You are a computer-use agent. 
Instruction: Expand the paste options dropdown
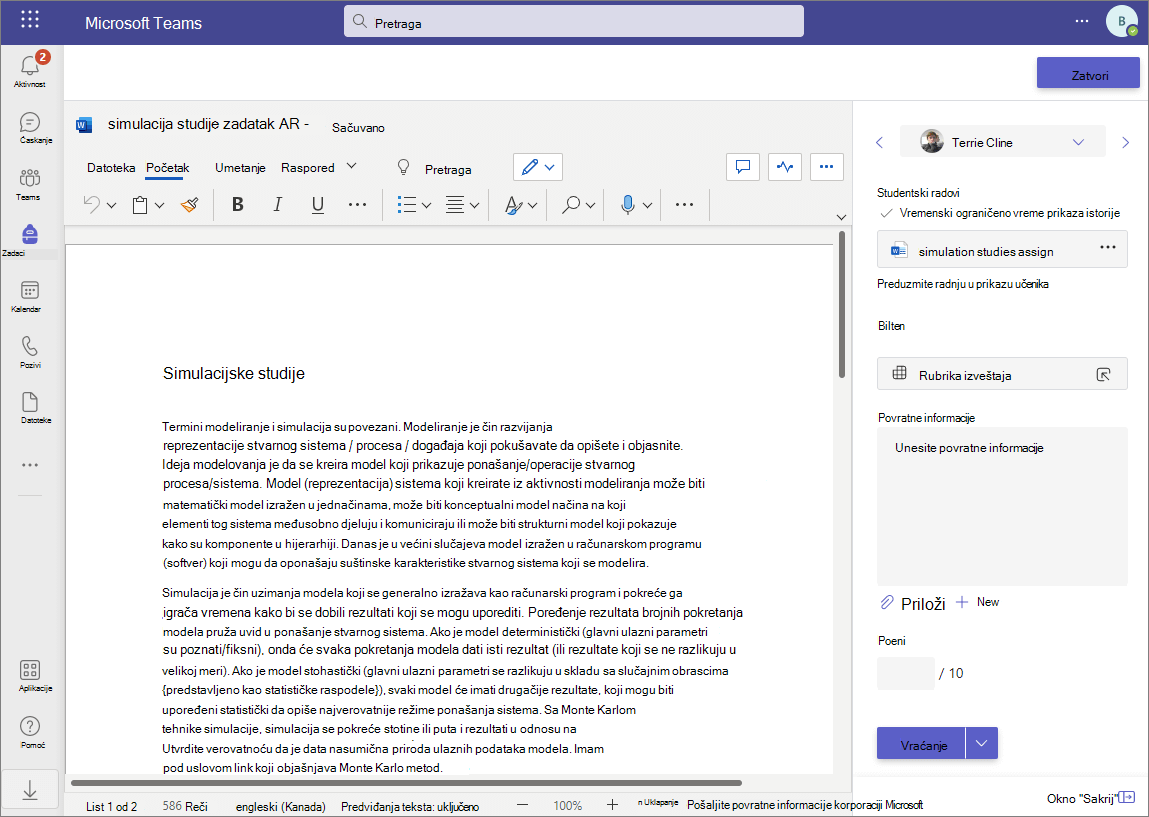coord(160,205)
